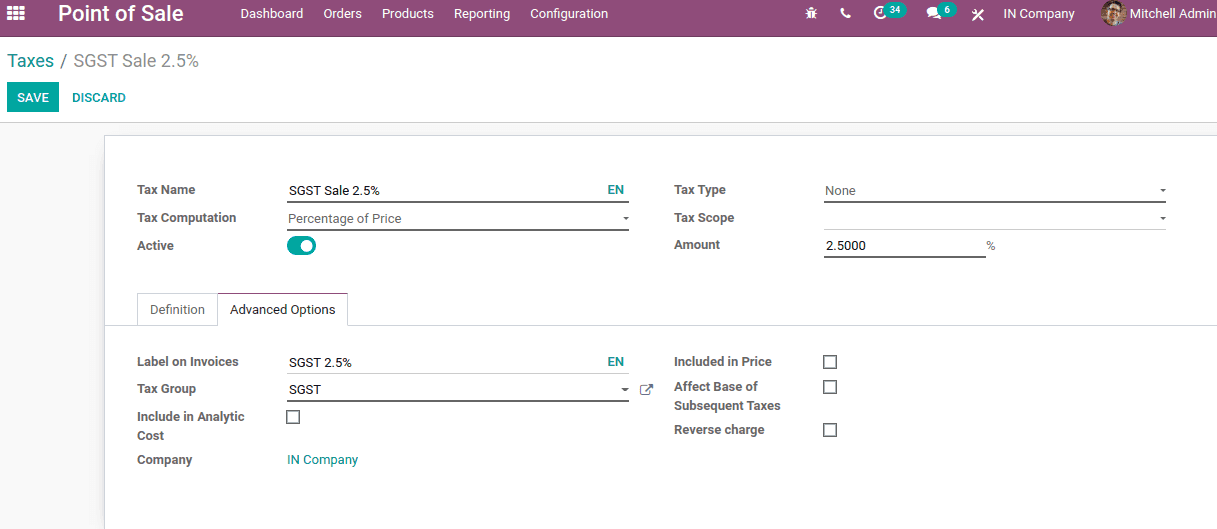Tick Include in Analytic Cost checkbox
1217x529 pixels.
[293, 417]
